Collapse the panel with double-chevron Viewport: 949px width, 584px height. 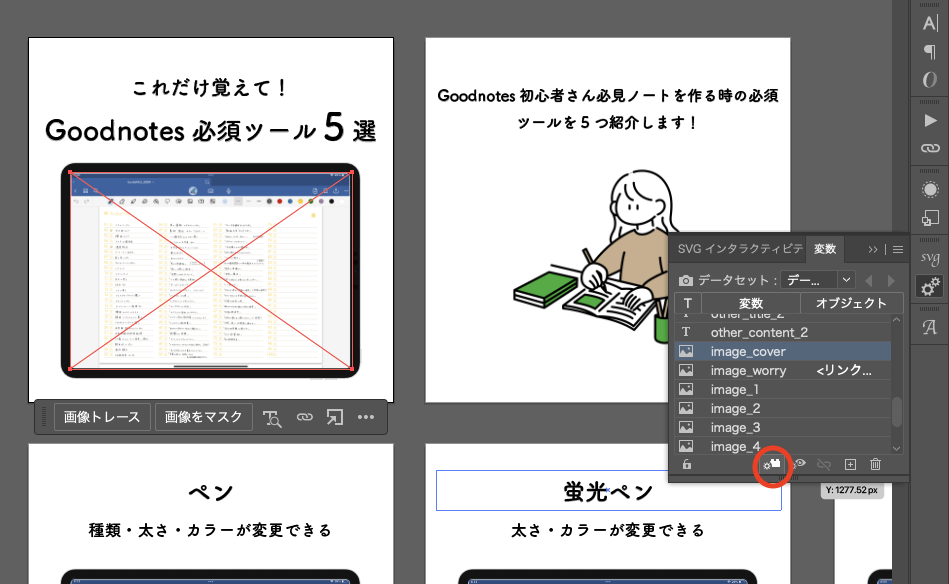(872, 249)
